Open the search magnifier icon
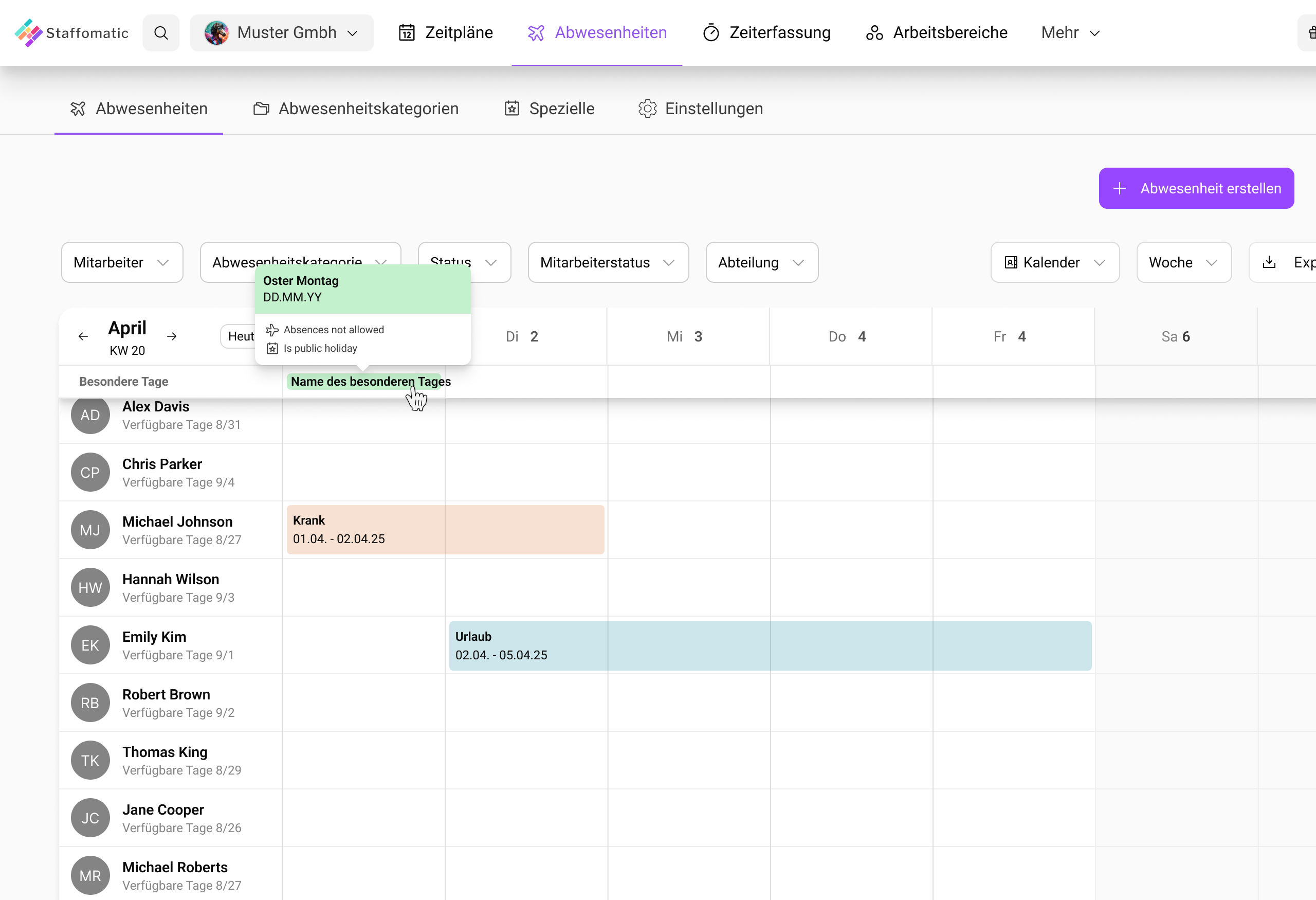The height and width of the screenshot is (900, 1316). coord(161,32)
